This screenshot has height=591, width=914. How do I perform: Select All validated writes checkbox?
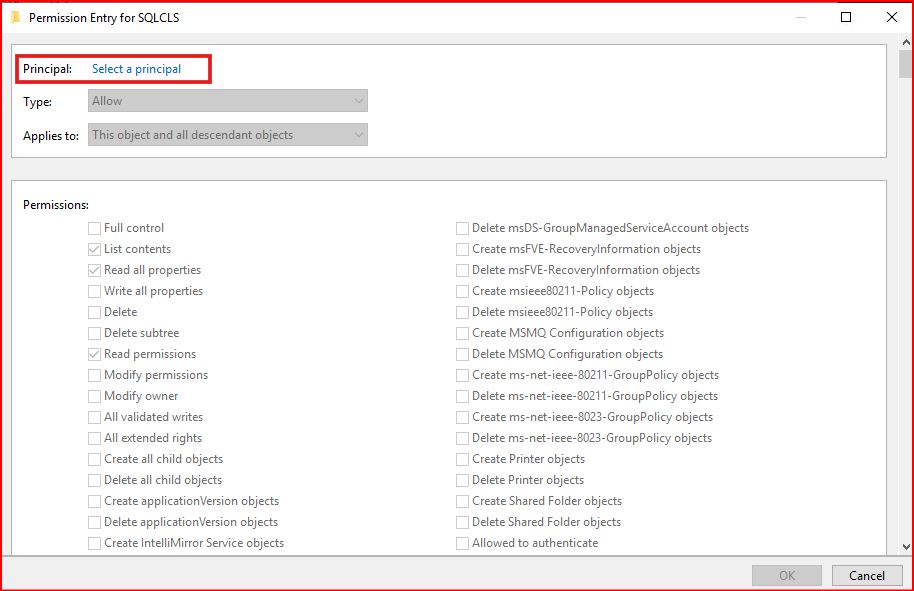pos(95,417)
